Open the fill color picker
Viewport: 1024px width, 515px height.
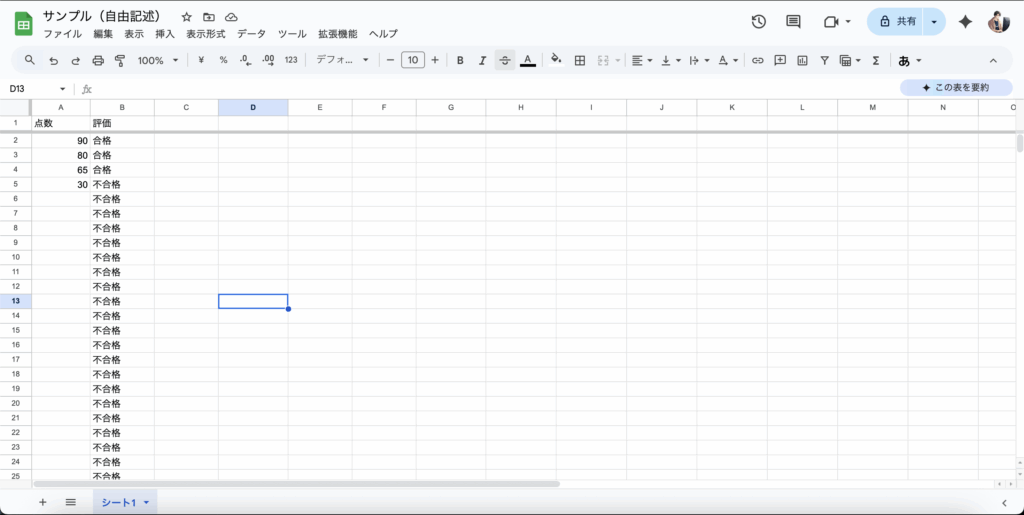(556, 60)
